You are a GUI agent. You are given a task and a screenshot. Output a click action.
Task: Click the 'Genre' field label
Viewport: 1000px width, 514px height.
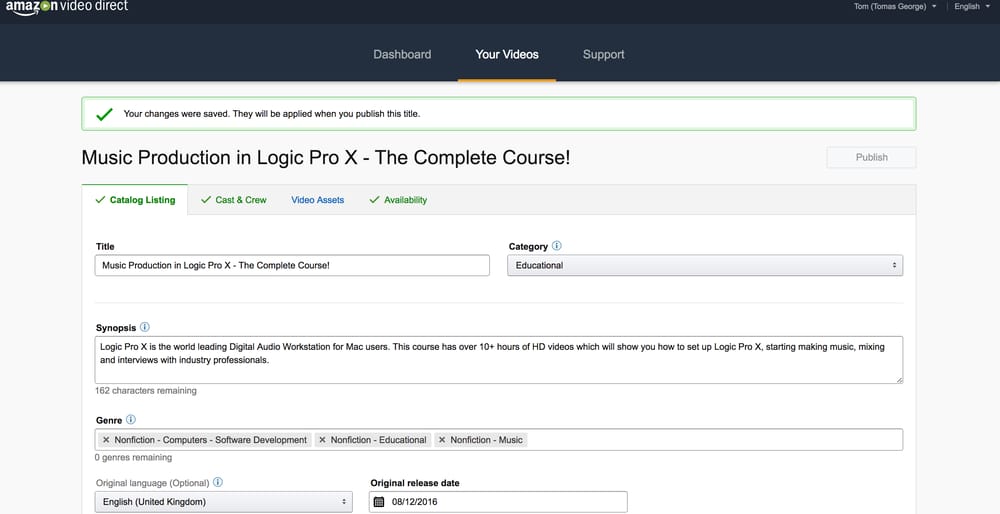point(109,420)
